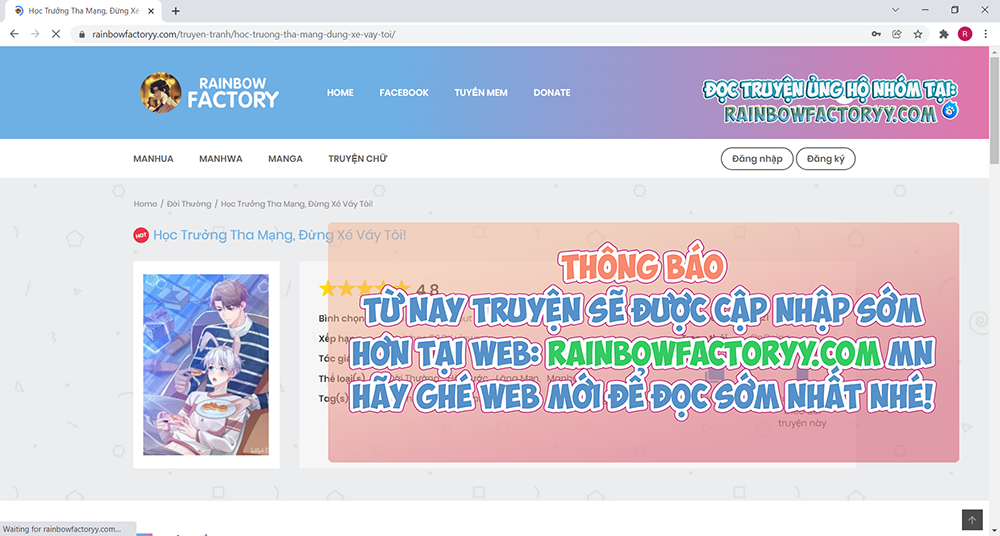Bookmark this page with the star icon
1000x536 pixels.
coord(918,33)
